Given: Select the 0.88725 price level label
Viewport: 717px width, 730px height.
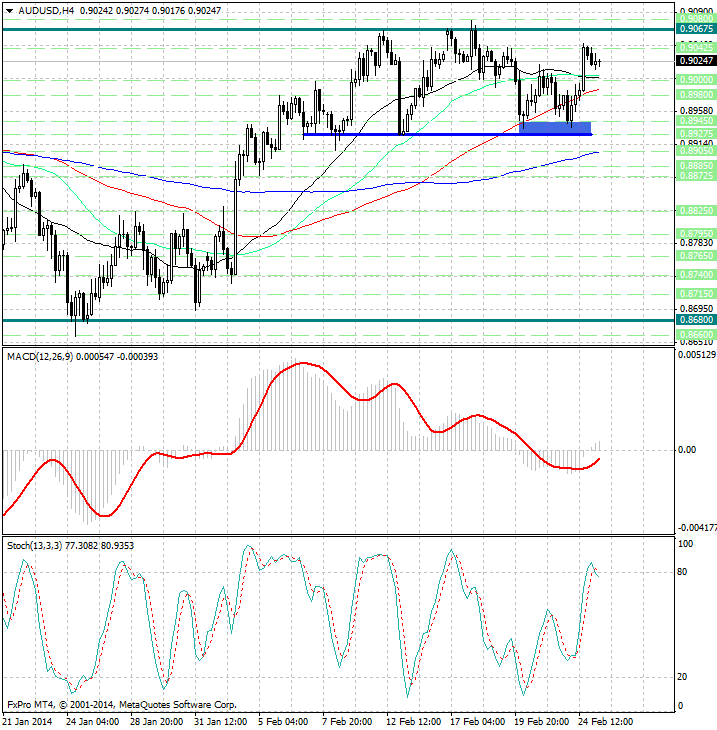Looking at the screenshot, I should coord(696,176).
